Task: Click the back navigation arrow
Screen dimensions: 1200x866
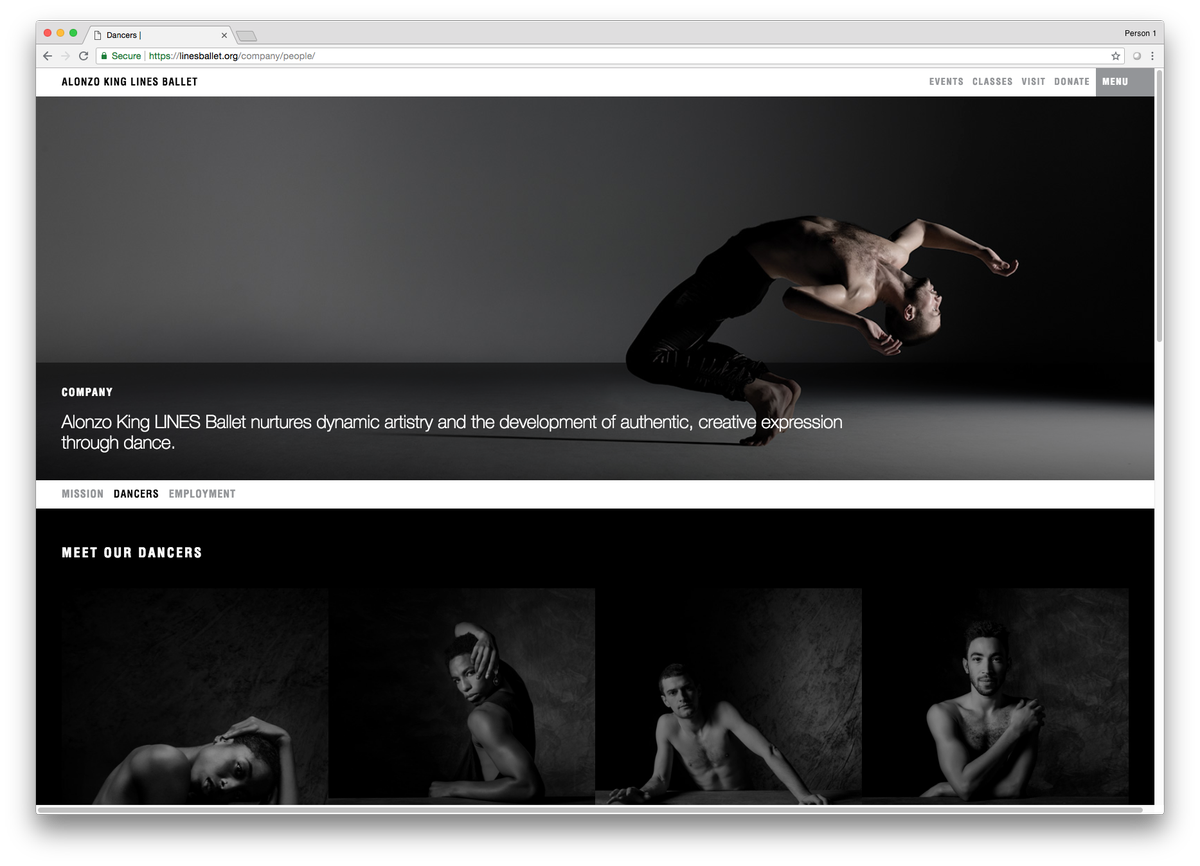Action: [x=47, y=55]
